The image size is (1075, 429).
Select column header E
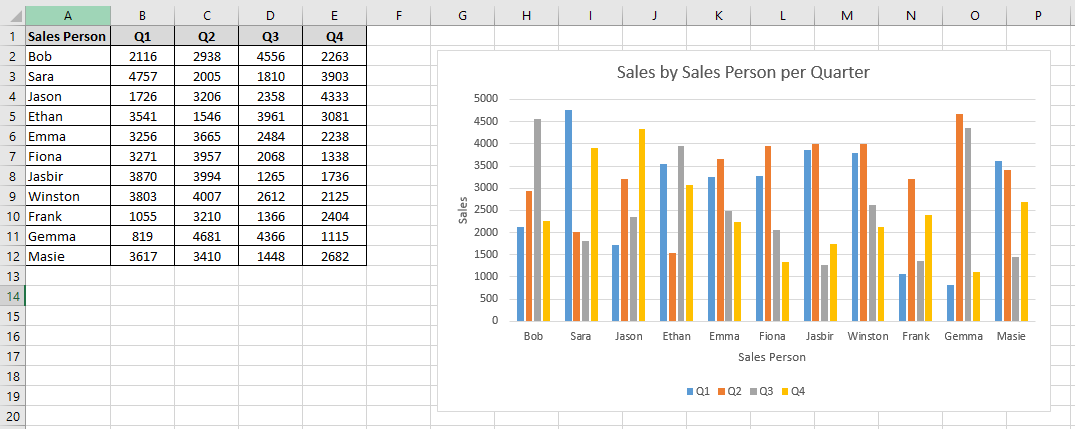pos(334,15)
